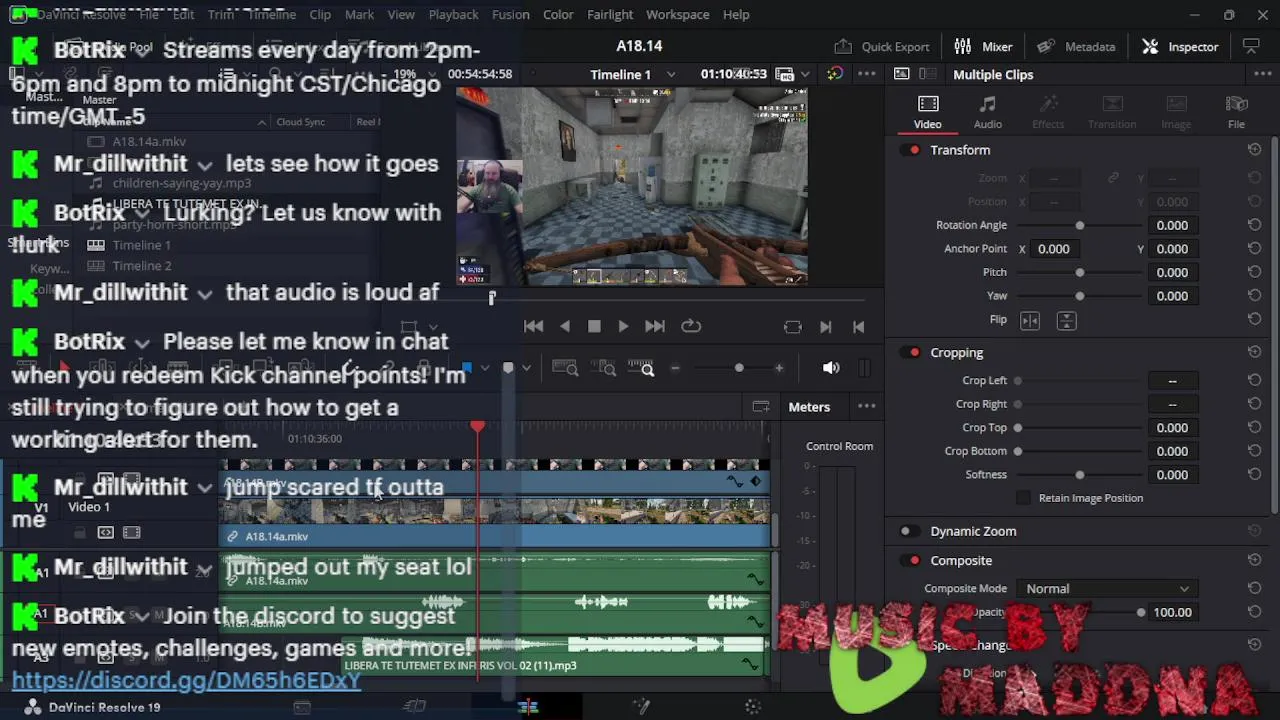Image resolution: width=1280 pixels, height=720 pixels.
Task: Open the marker color dropdown arrow
Action: tap(526, 368)
